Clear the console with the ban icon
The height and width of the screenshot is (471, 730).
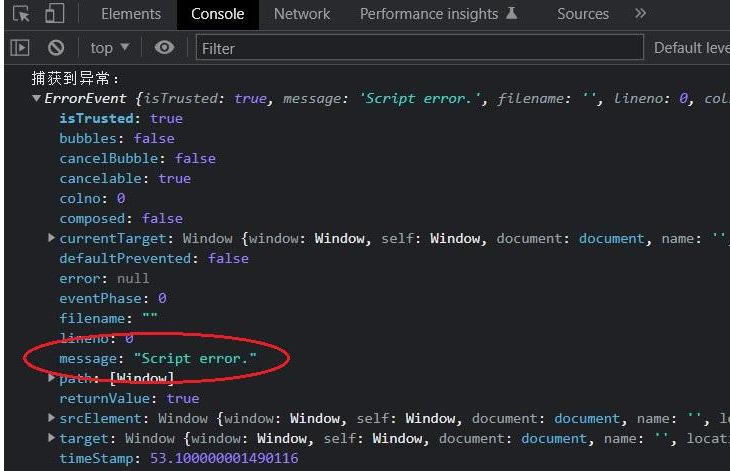click(56, 47)
